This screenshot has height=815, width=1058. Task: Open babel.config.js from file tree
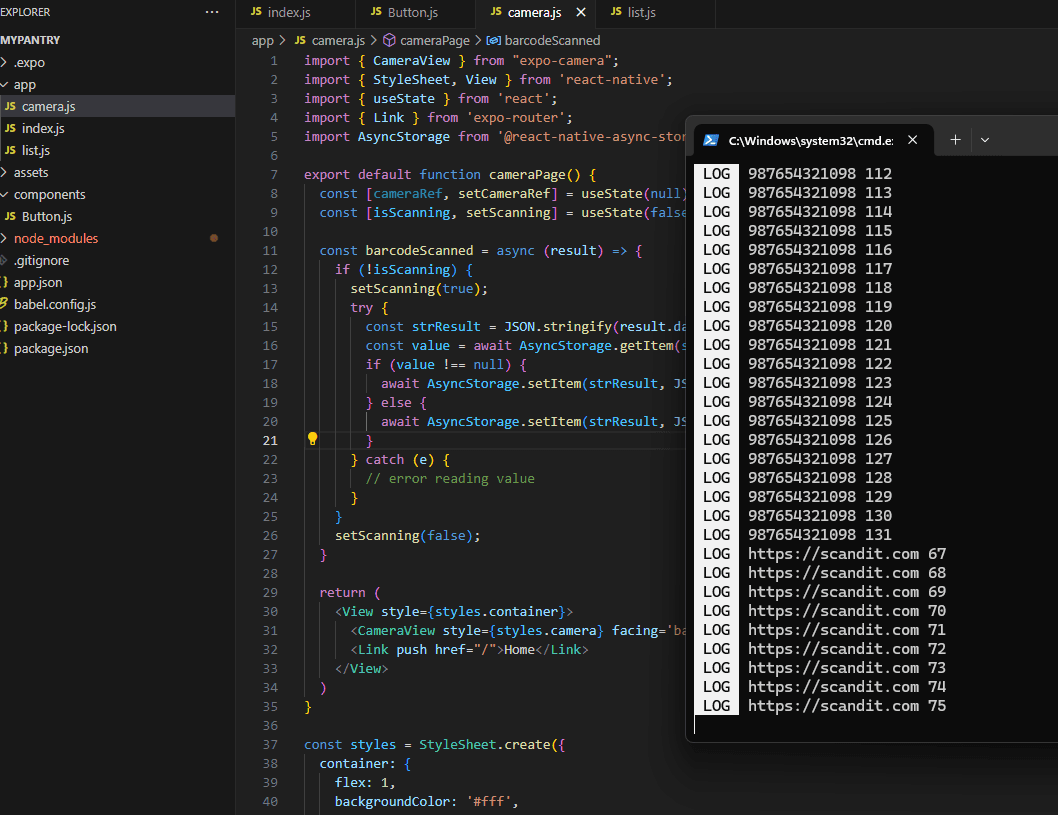pos(54,305)
